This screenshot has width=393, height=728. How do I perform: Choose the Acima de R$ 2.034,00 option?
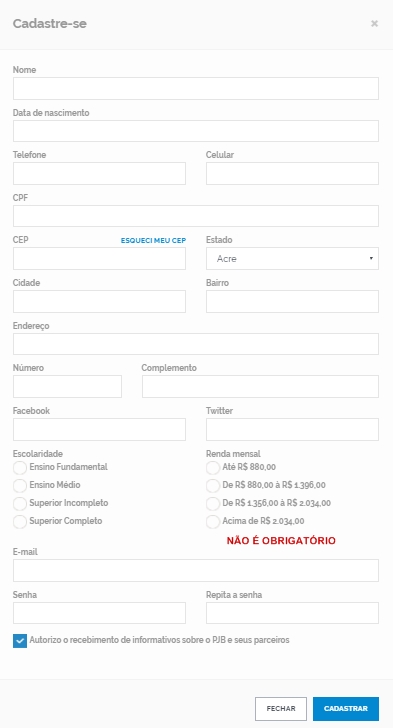point(213,522)
